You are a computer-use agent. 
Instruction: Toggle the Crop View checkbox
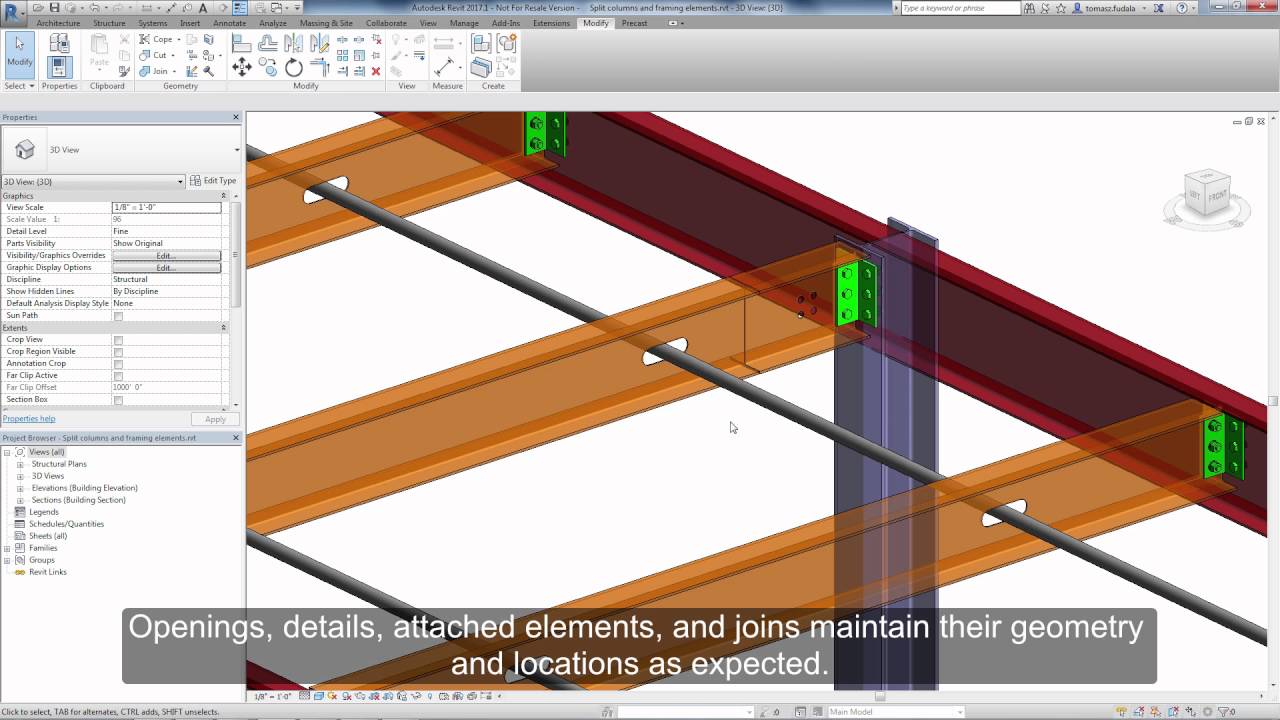pos(117,339)
